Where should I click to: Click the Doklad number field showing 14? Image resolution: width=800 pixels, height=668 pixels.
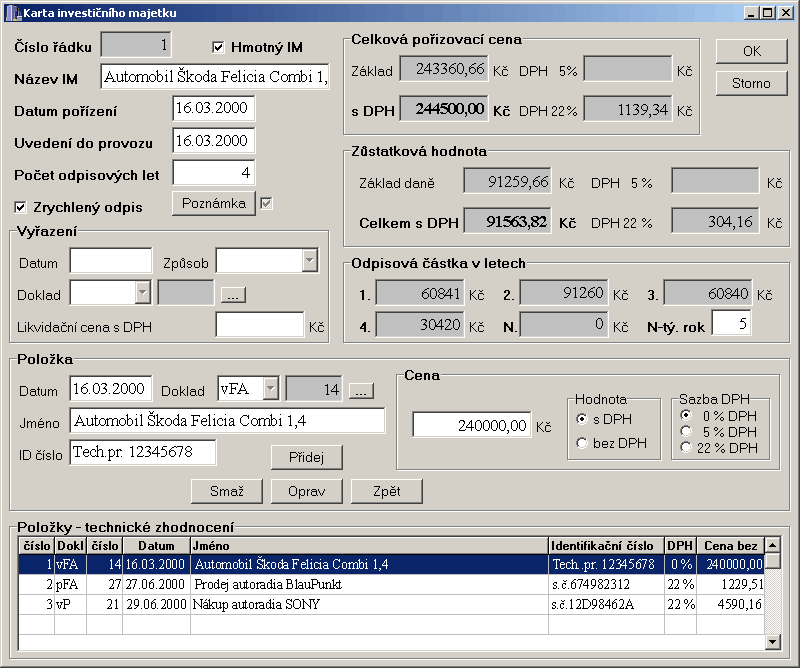pos(314,389)
